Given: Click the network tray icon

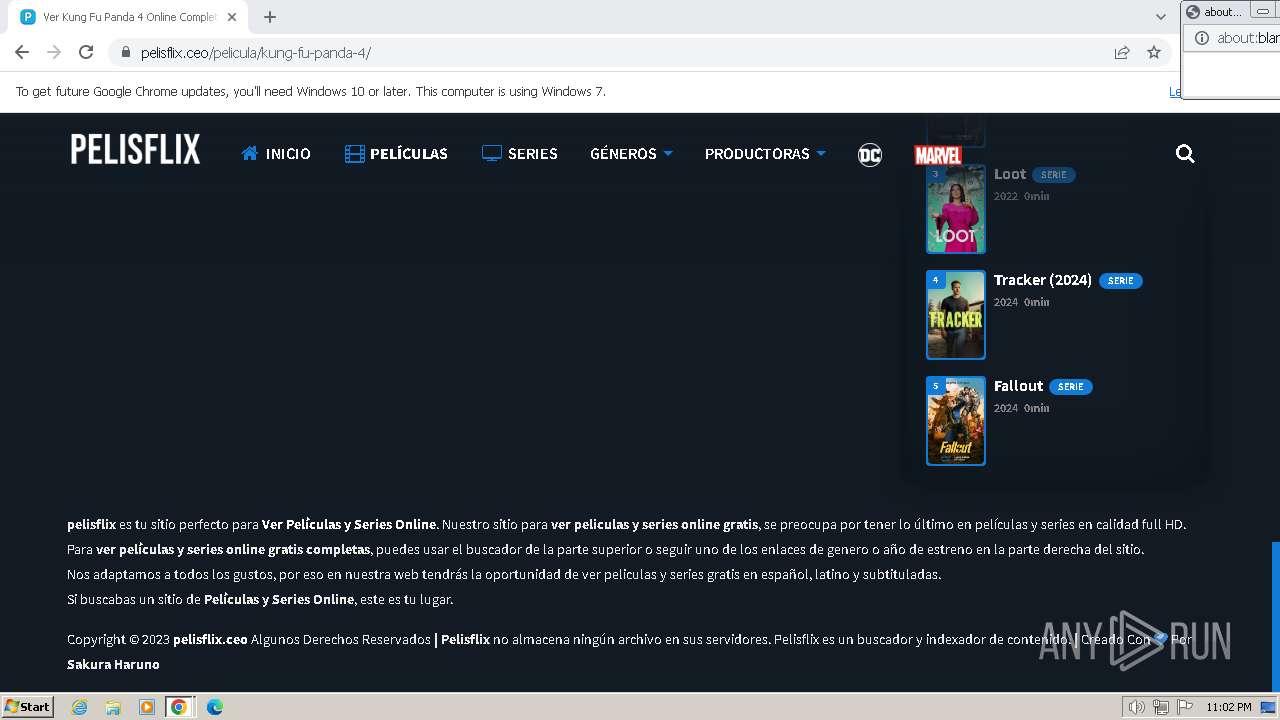Looking at the screenshot, I should [1161, 707].
